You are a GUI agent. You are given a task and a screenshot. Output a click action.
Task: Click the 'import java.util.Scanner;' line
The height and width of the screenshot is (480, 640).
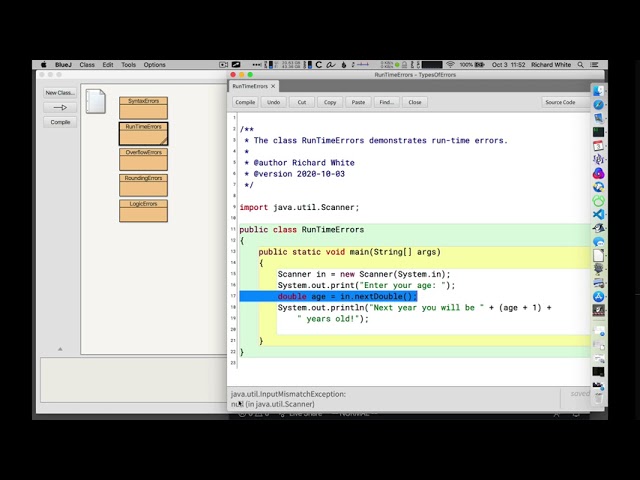[x=299, y=207]
